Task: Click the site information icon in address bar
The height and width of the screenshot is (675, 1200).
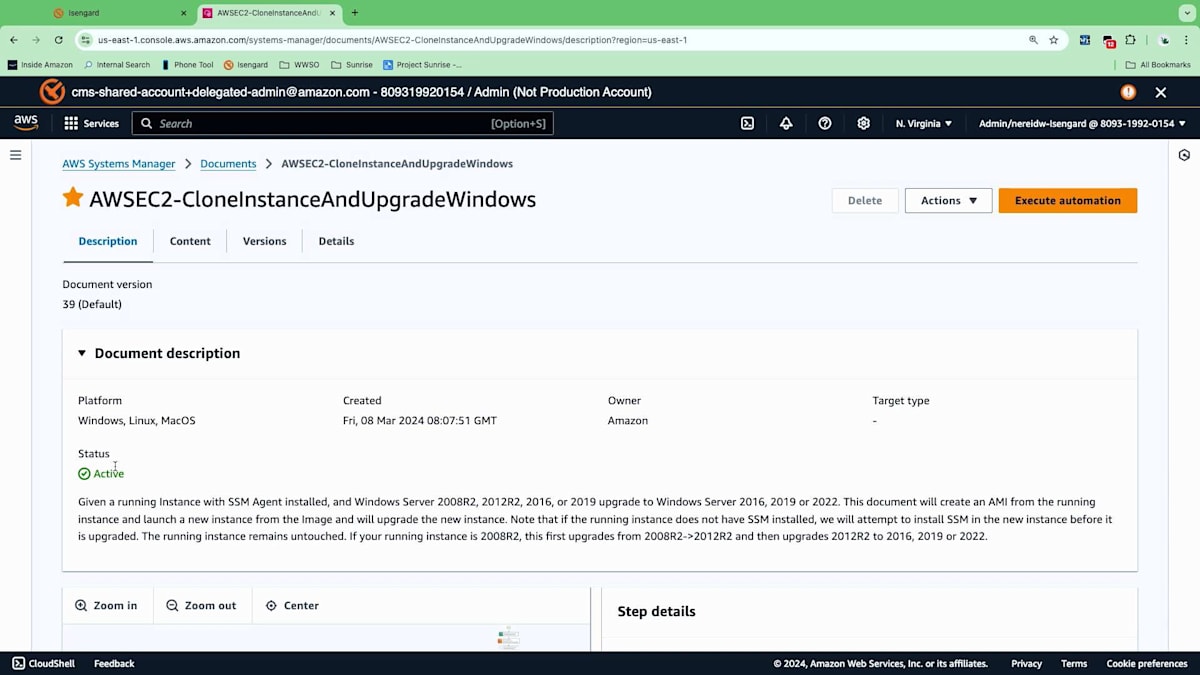Action: pyautogui.click(x=86, y=40)
